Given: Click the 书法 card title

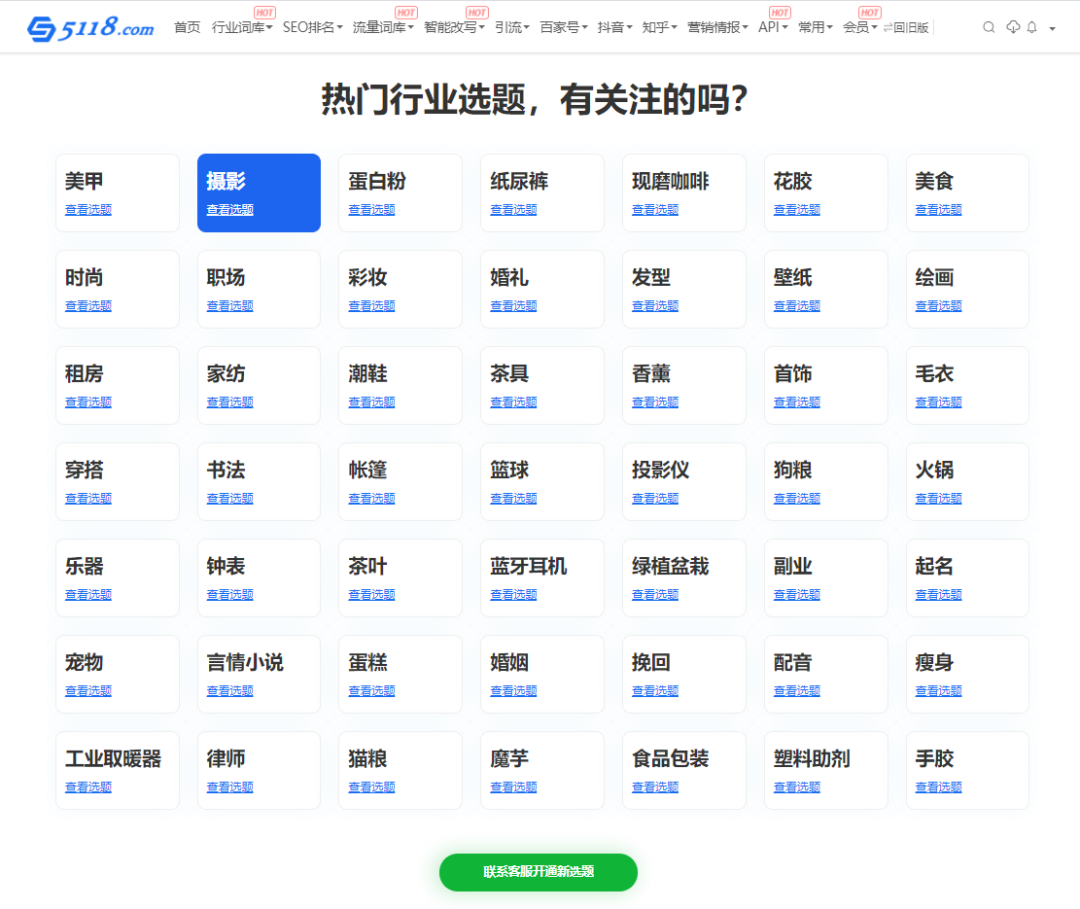Looking at the screenshot, I should 226,470.
